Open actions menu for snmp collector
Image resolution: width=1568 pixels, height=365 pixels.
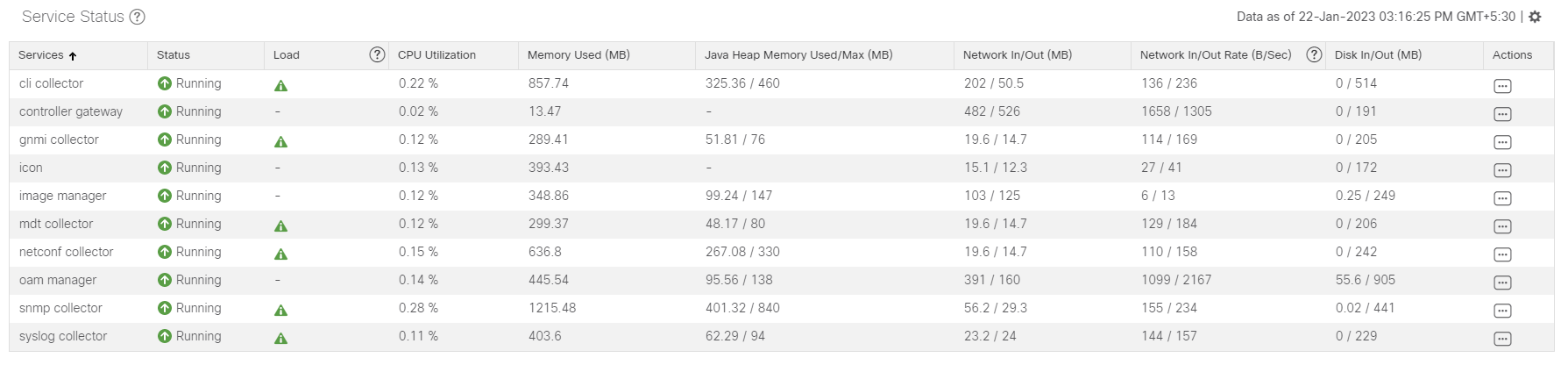click(x=1502, y=311)
